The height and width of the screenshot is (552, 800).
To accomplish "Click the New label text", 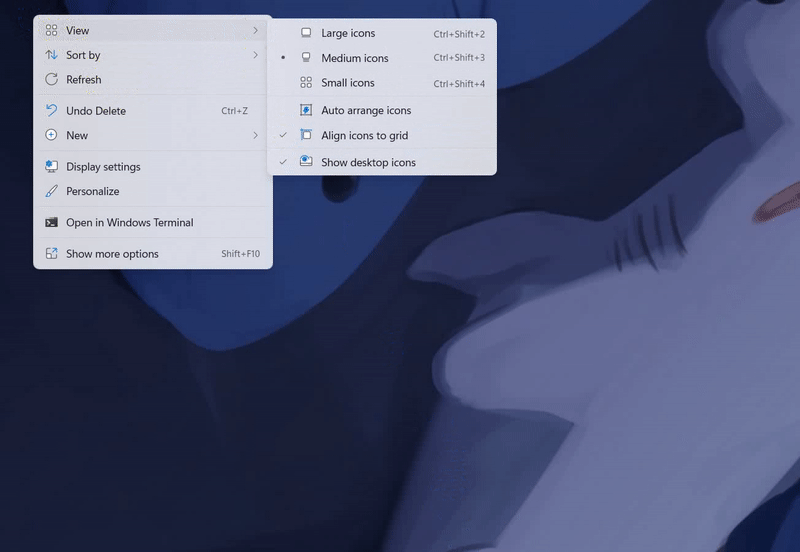I will 77,135.
